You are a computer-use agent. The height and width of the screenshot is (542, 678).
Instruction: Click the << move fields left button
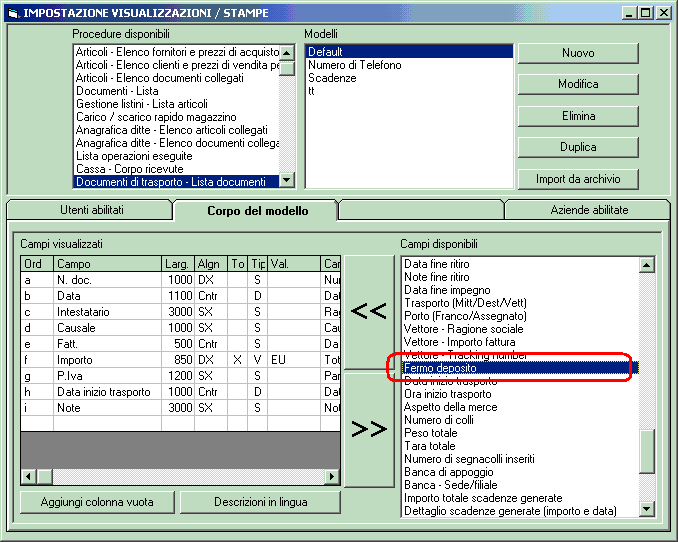click(x=369, y=311)
